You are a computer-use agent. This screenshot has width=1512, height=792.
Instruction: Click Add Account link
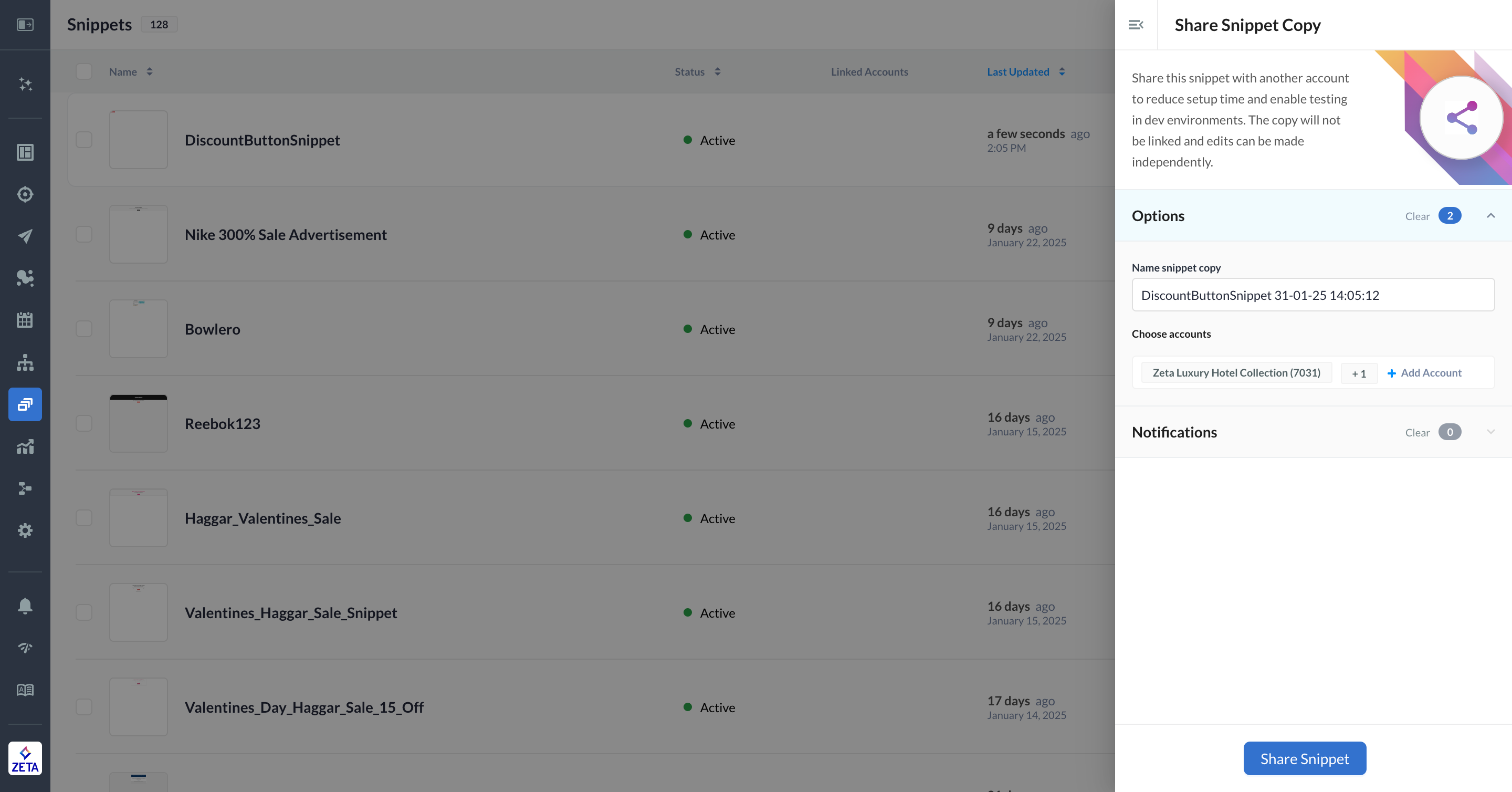coord(1431,373)
